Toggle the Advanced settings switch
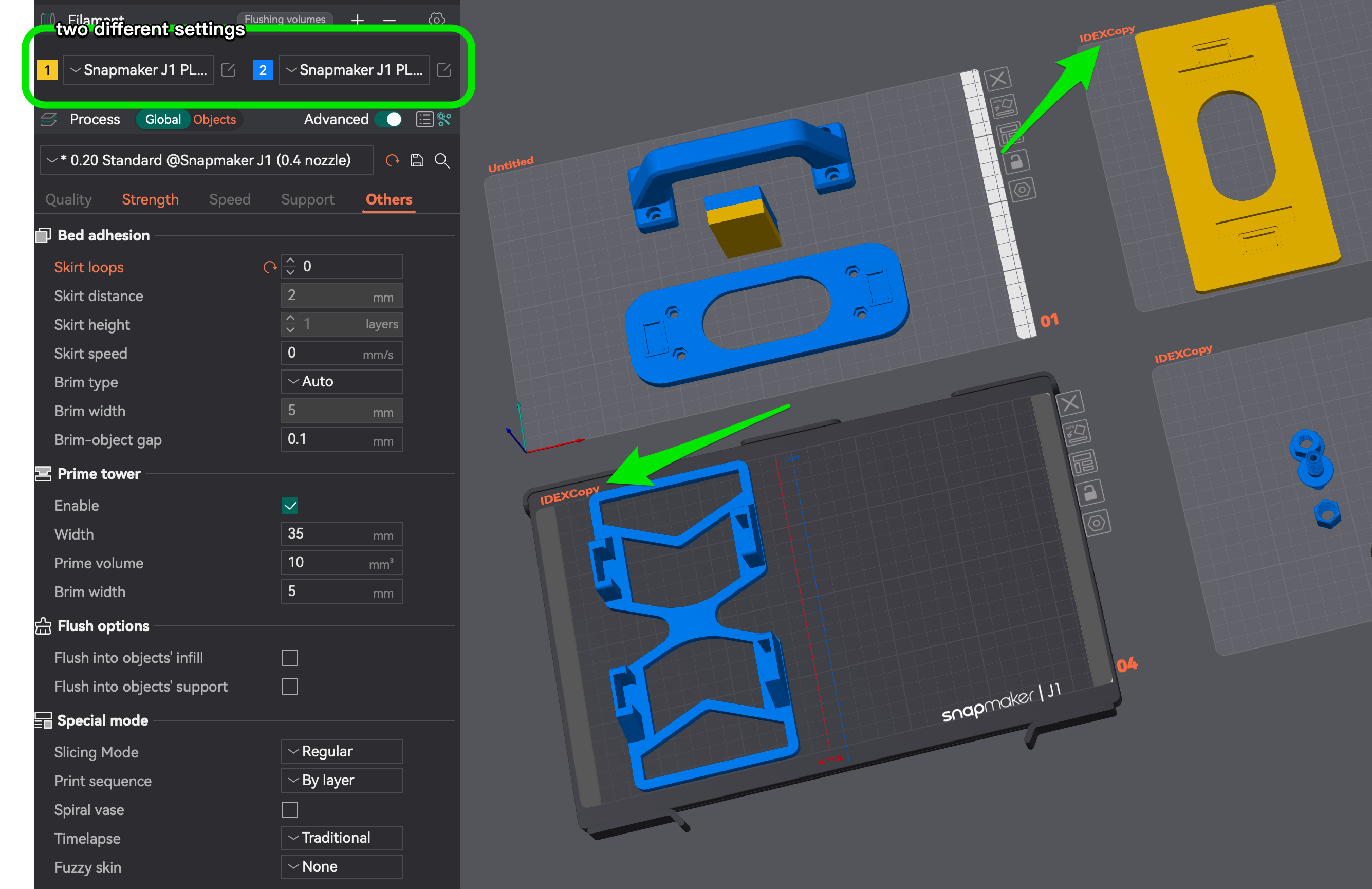The image size is (1372, 889). [x=388, y=119]
